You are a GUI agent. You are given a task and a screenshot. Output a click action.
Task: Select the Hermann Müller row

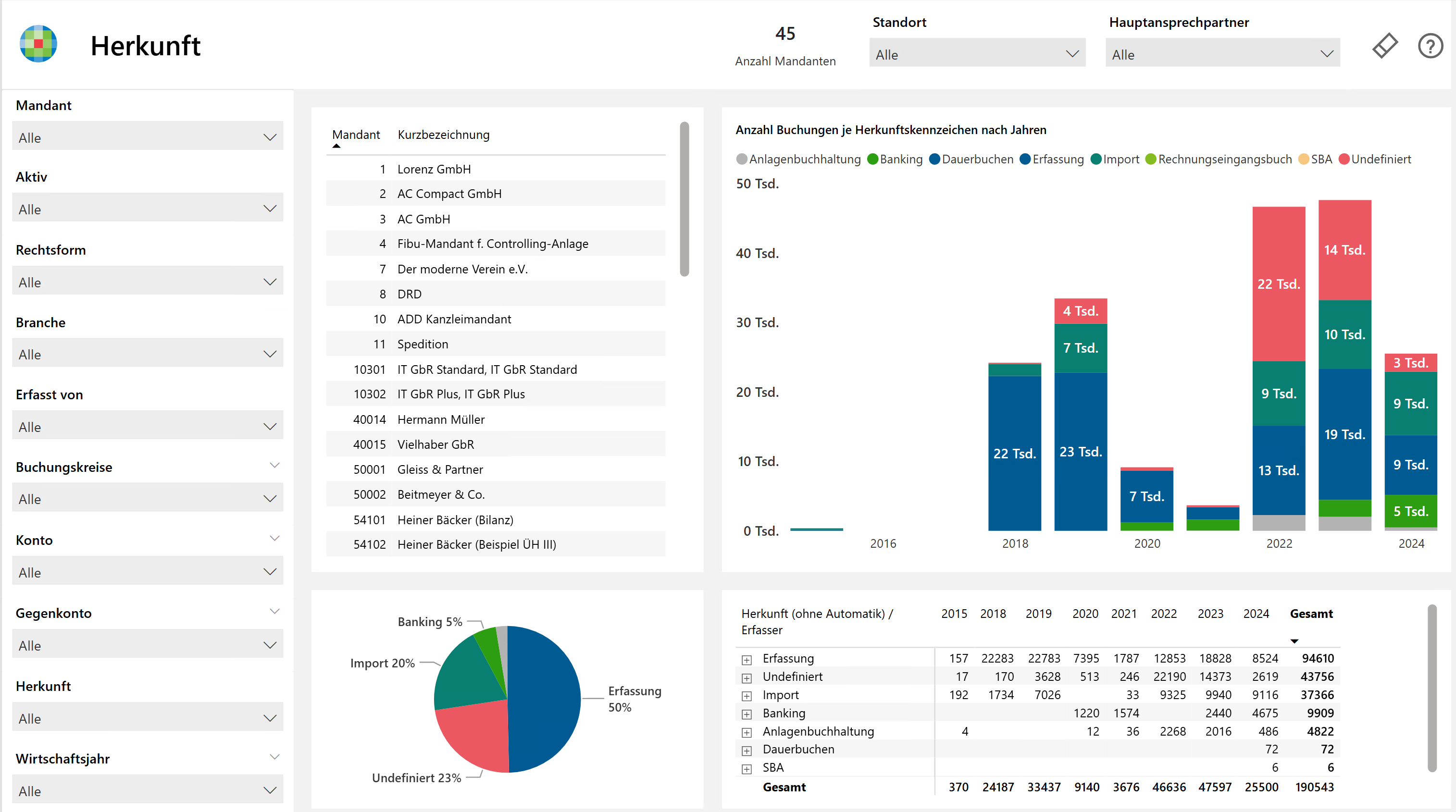(x=496, y=419)
